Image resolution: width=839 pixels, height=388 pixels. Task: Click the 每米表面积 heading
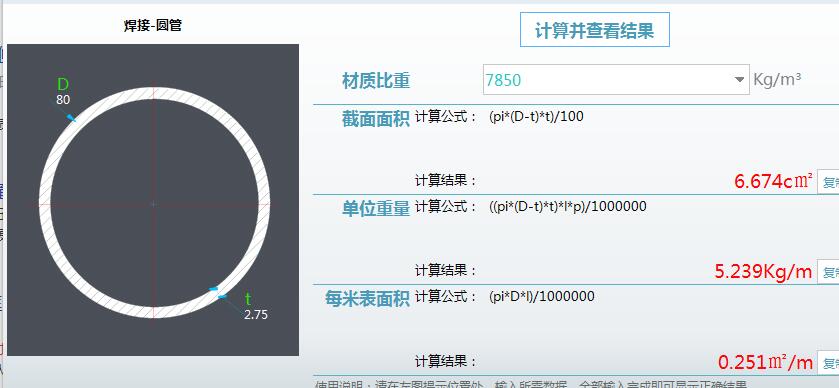click(x=368, y=299)
